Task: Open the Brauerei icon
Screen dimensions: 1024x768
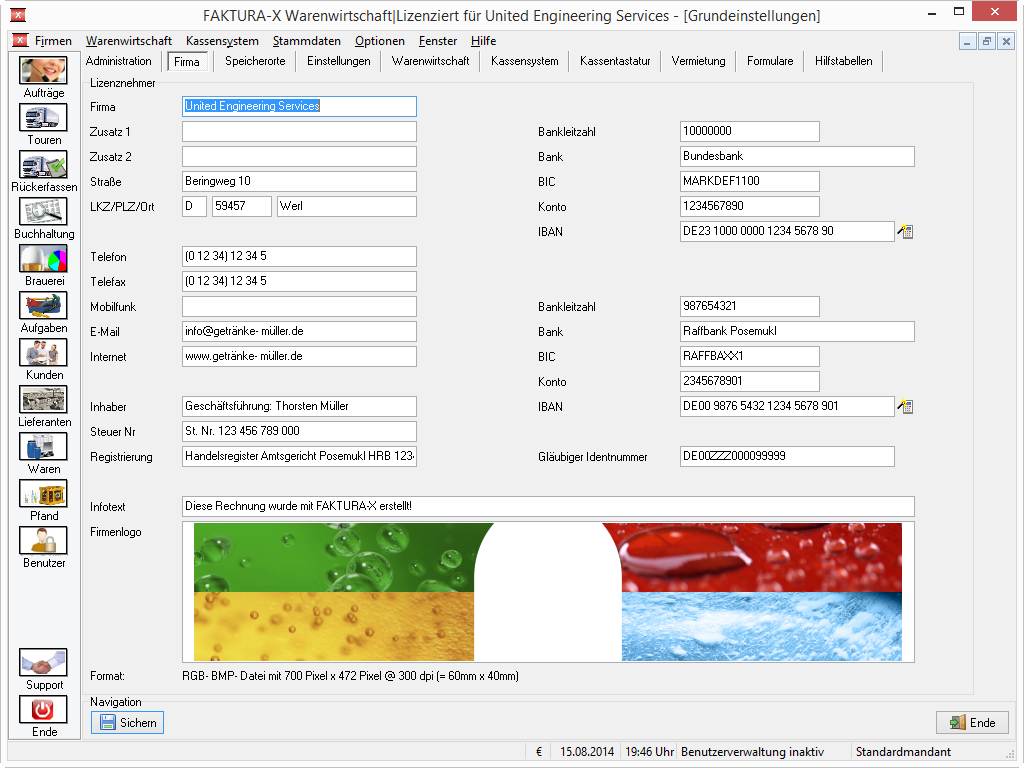Action: pyautogui.click(x=43, y=259)
